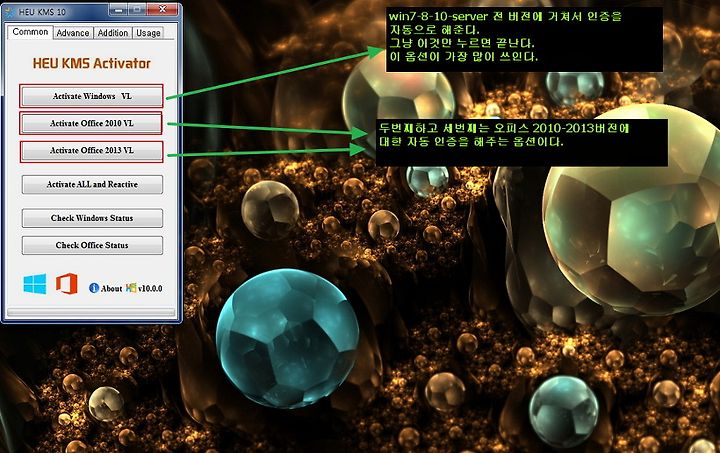
Task: Go to the Usage tab
Action: tap(148, 33)
